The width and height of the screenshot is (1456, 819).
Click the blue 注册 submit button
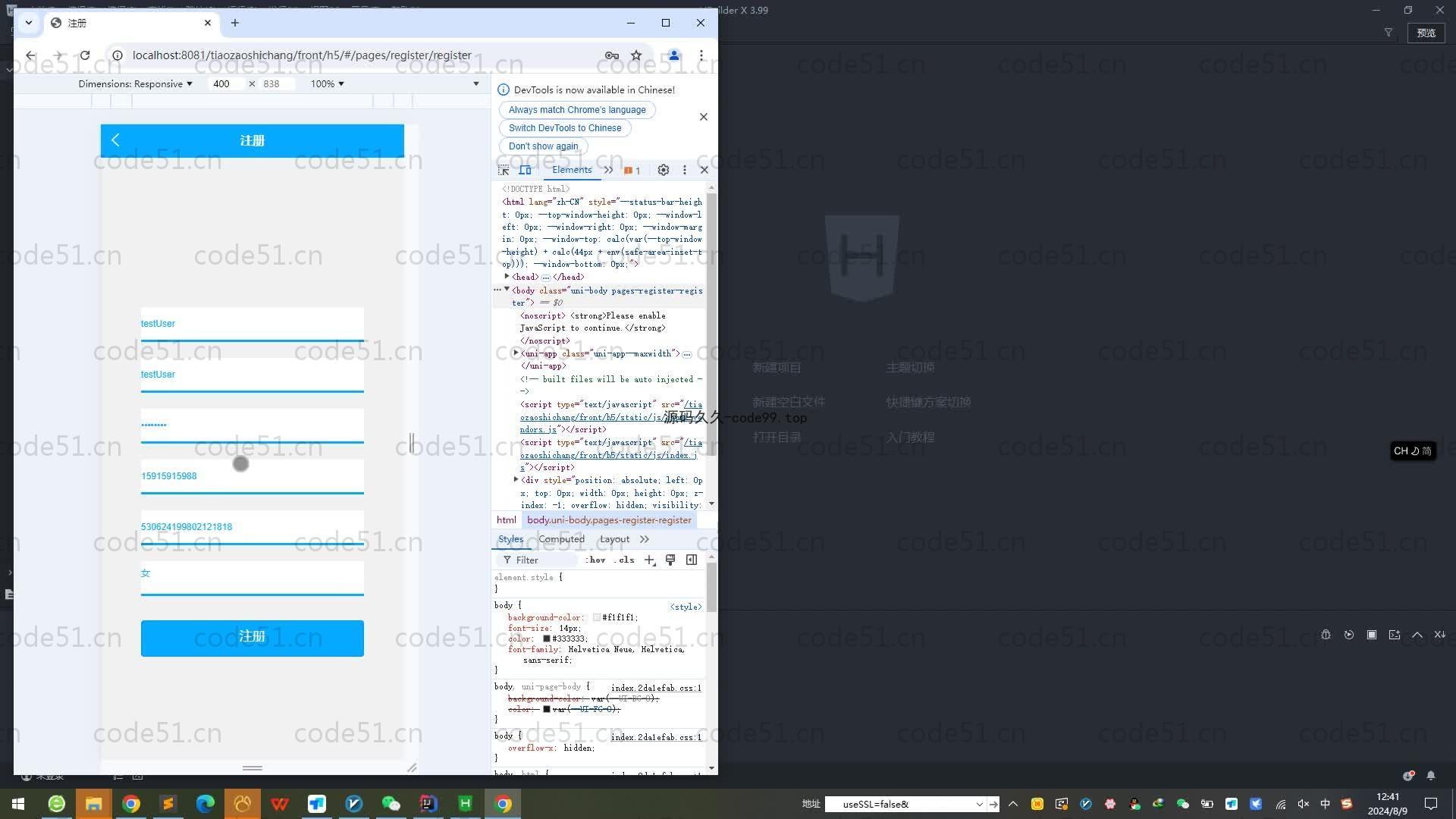252,638
